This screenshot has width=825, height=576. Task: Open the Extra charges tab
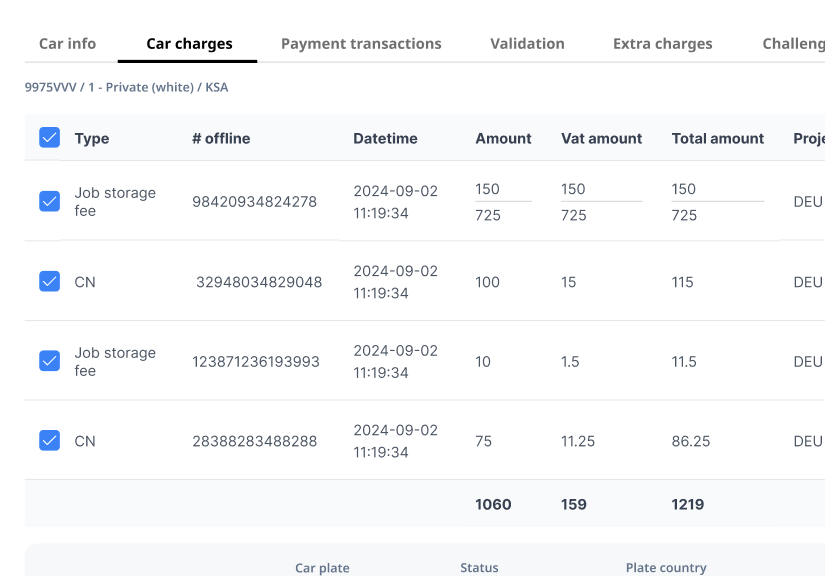(662, 44)
